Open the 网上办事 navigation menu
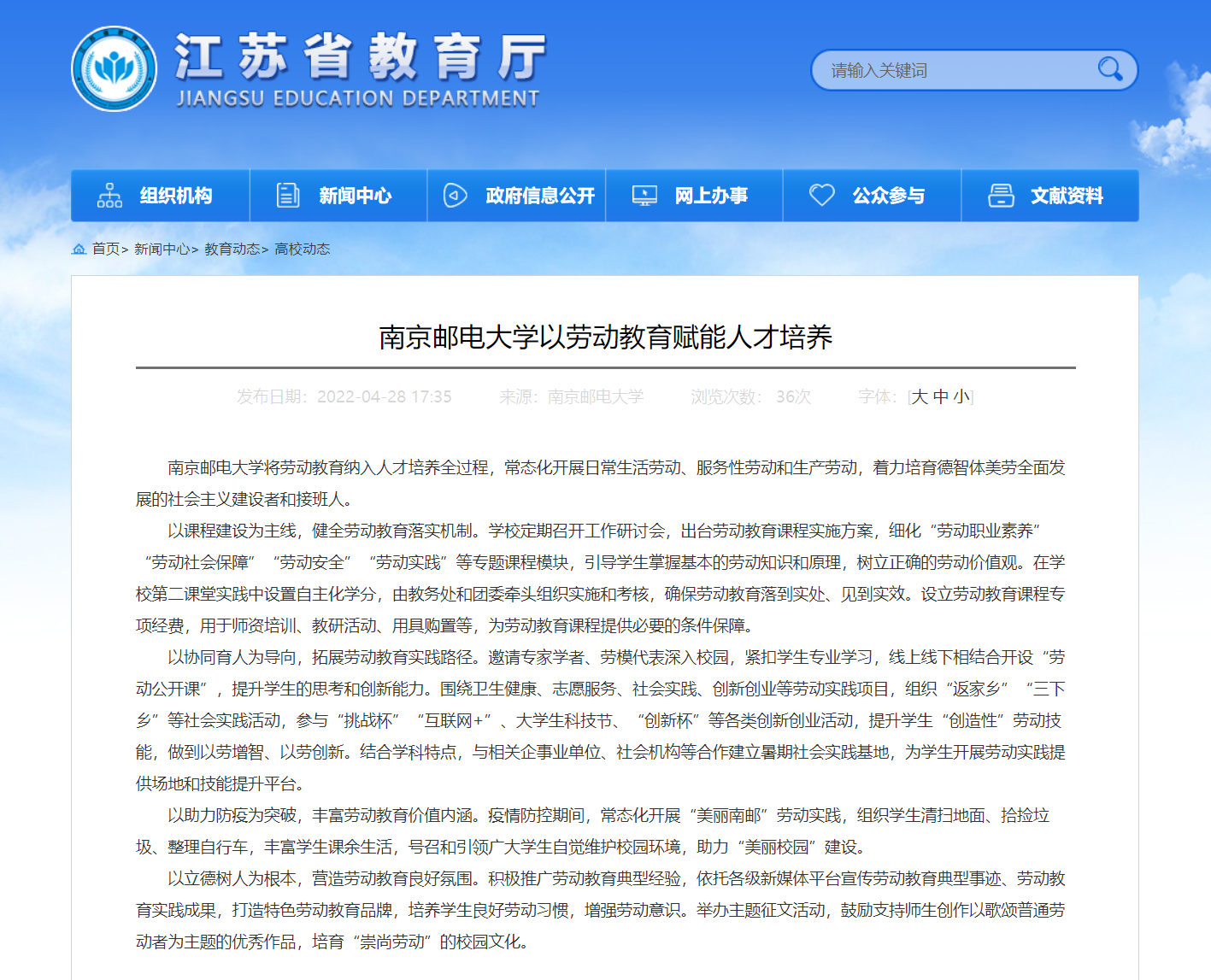Image resolution: width=1211 pixels, height=980 pixels. 710,196
